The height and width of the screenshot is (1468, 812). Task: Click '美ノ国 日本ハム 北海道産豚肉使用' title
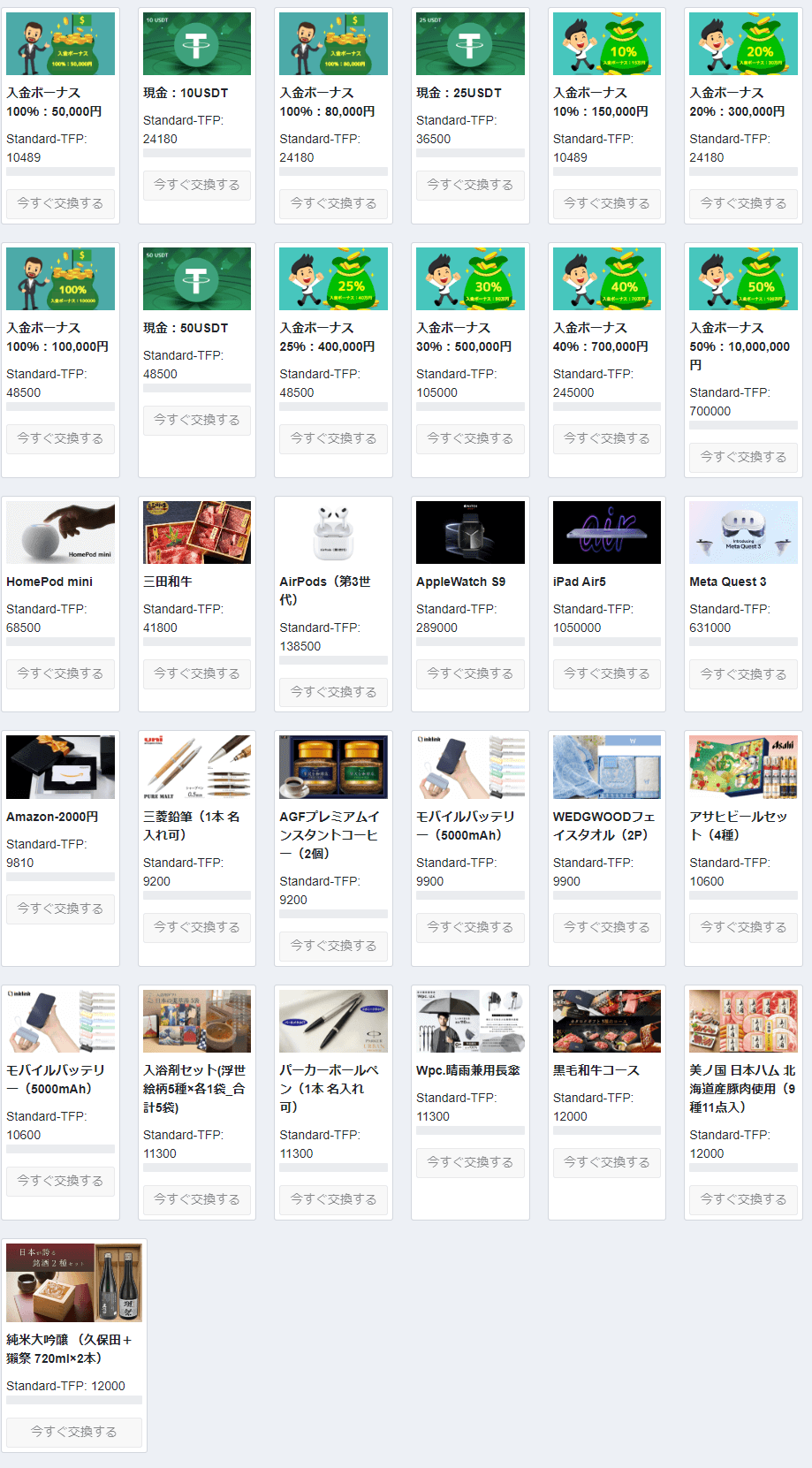pyautogui.click(x=742, y=1089)
